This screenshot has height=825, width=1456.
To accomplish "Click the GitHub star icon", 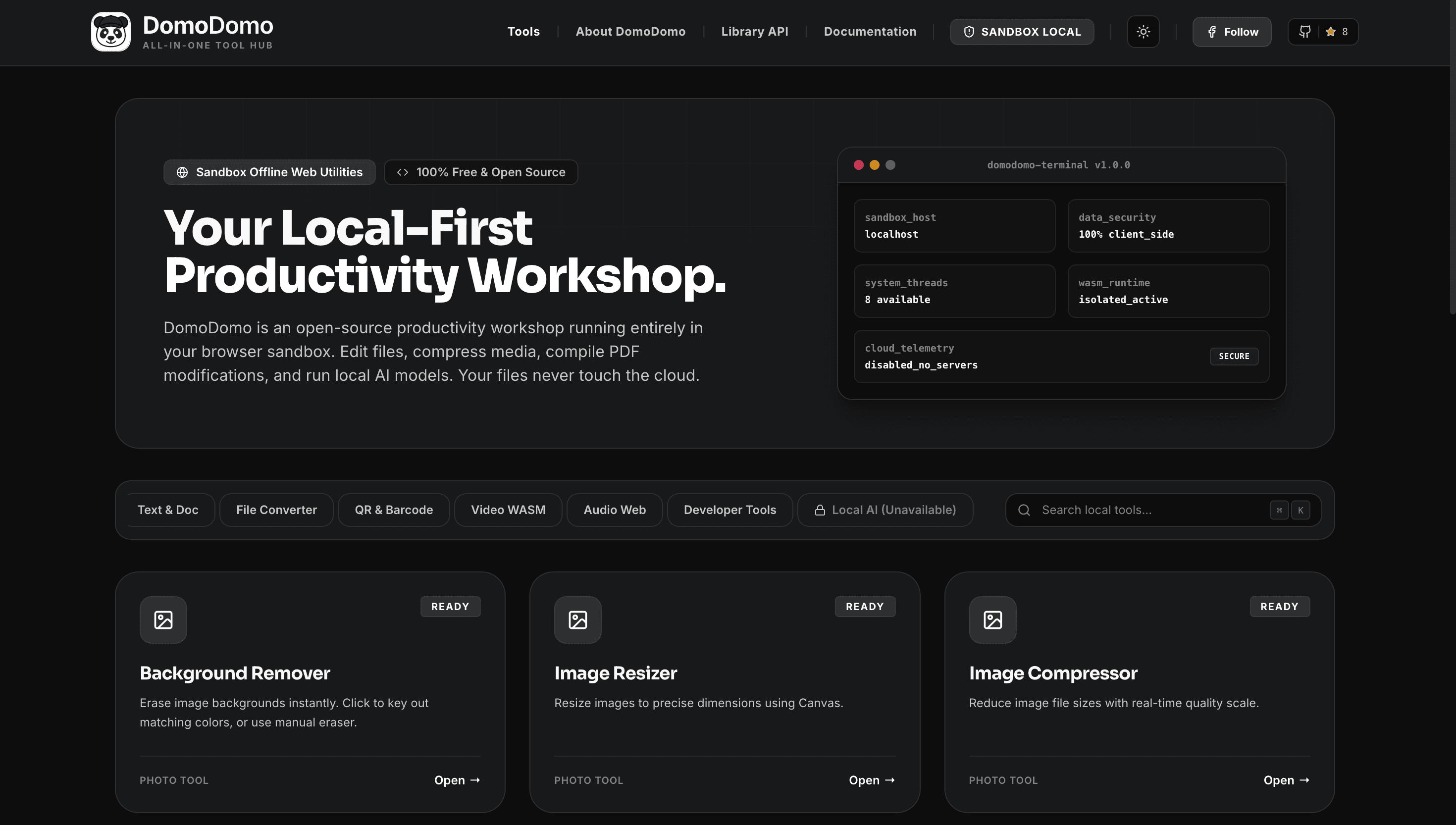I will (1330, 32).
